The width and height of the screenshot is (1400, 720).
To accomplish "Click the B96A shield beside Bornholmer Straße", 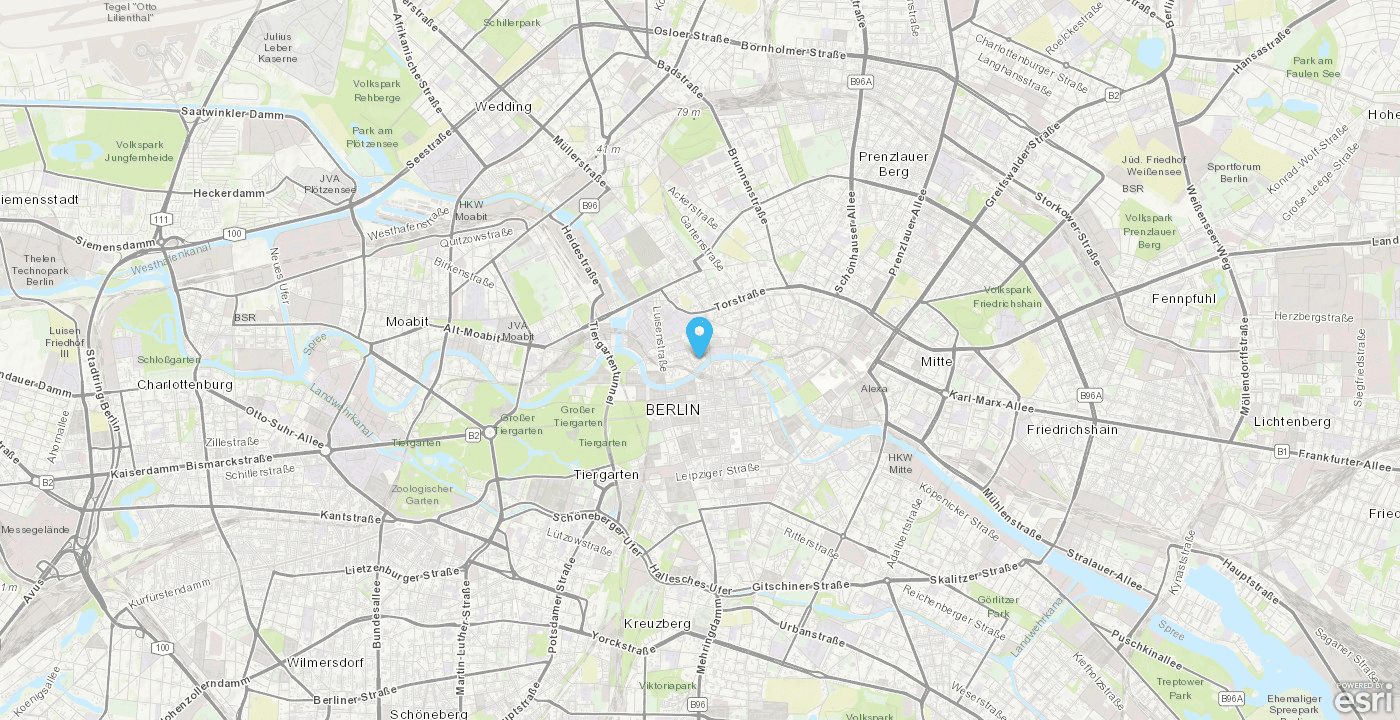I will (x=860, y=81).
